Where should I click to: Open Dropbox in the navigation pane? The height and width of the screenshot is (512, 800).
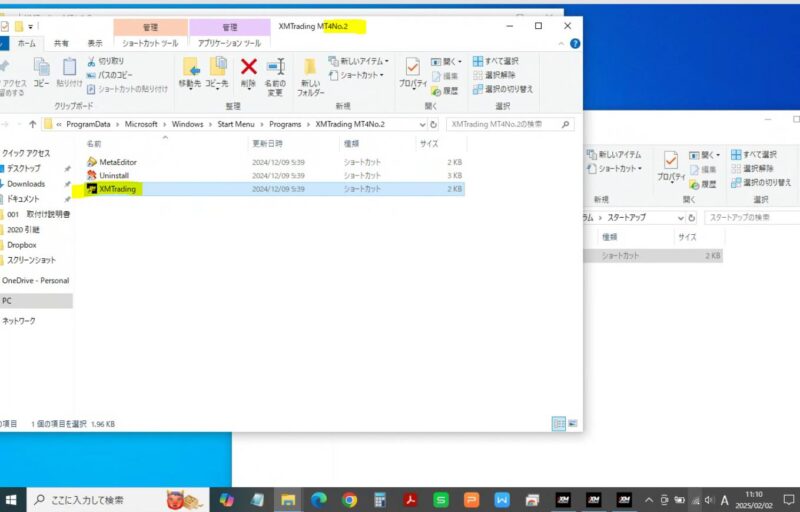pyautogui.click(x=21, y=245)
